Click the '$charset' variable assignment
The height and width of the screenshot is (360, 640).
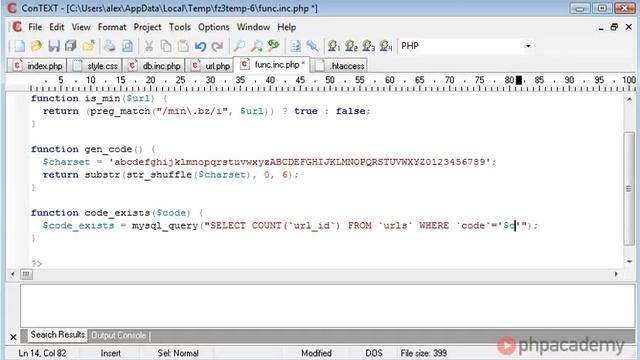(66, 162)
